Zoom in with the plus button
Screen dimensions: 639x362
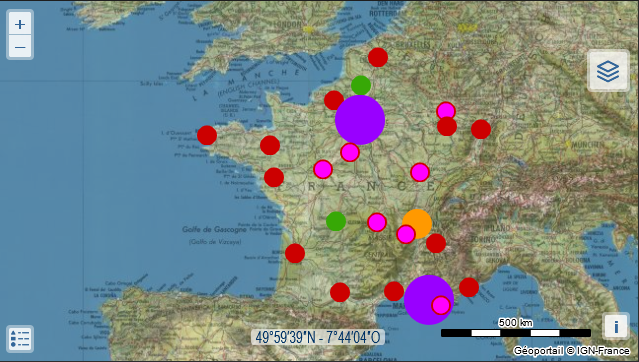[20, 24]
